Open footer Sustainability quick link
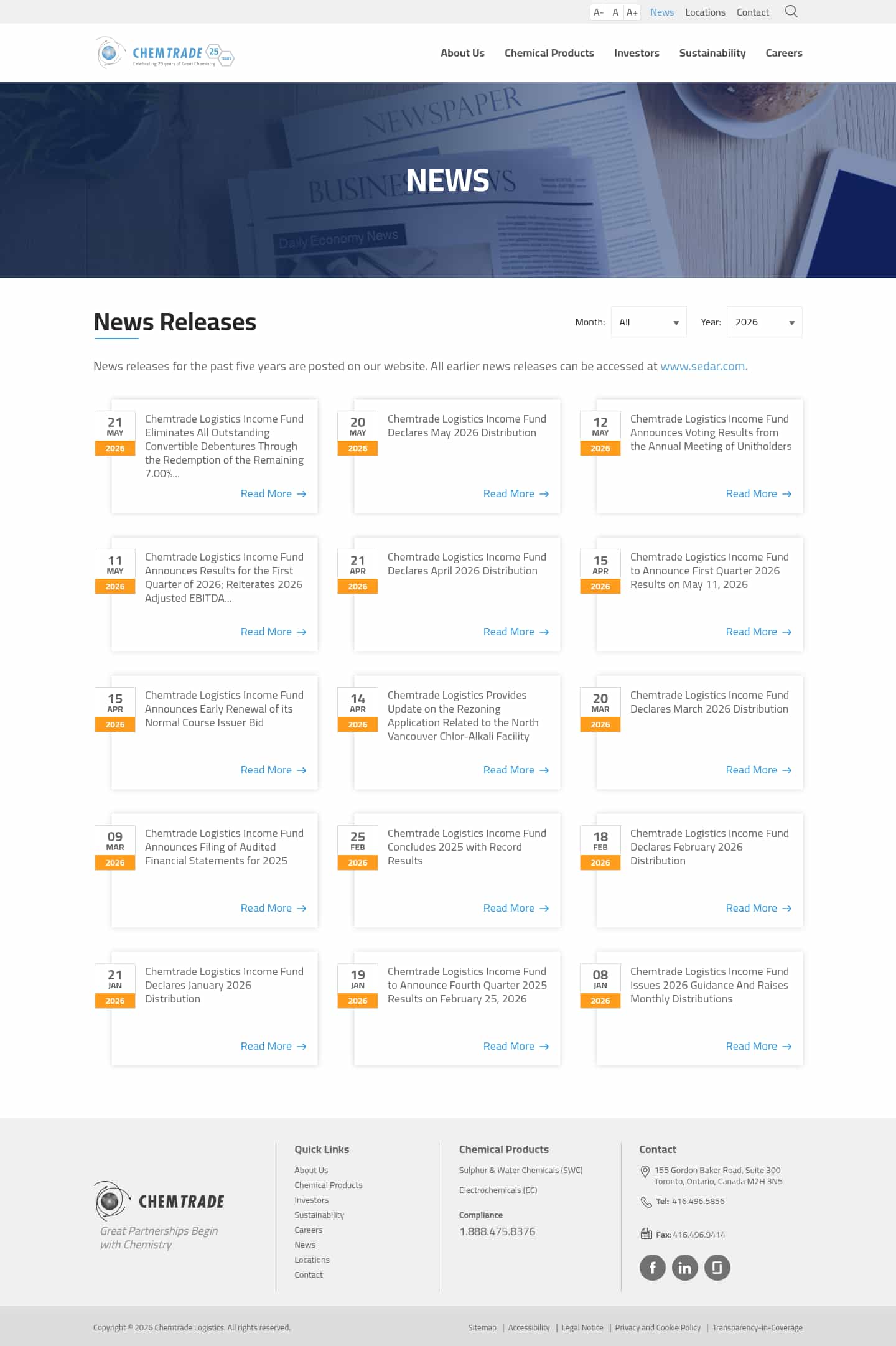The height and width of the screenshot is (1346, 896). coord(319,1215)
